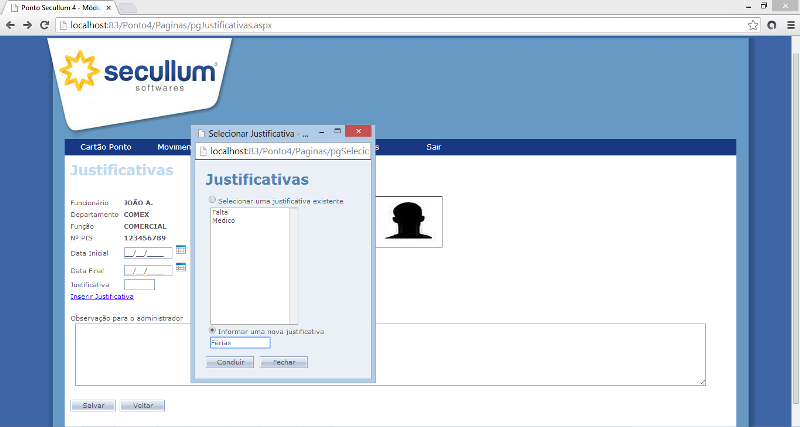Viewport: 800px width, 427px height.
Task: Open the Data Final calendar picker
Action: coord(181,267)
